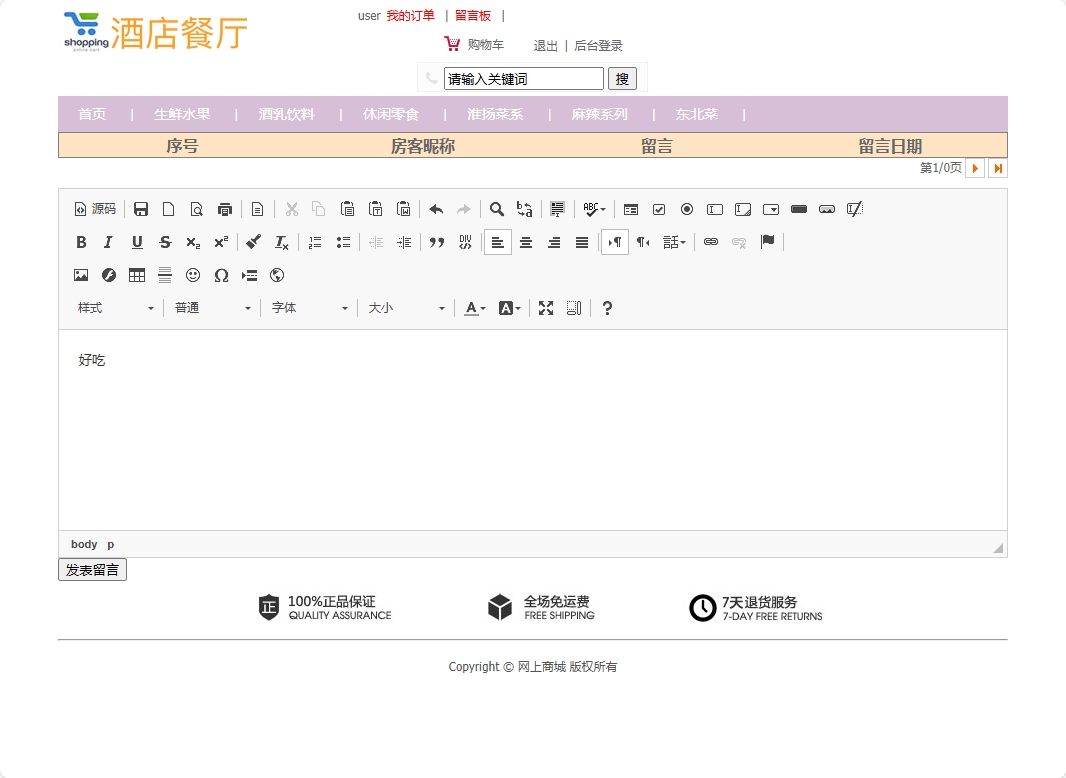Open the text color picker

click(x=473, y=307)
